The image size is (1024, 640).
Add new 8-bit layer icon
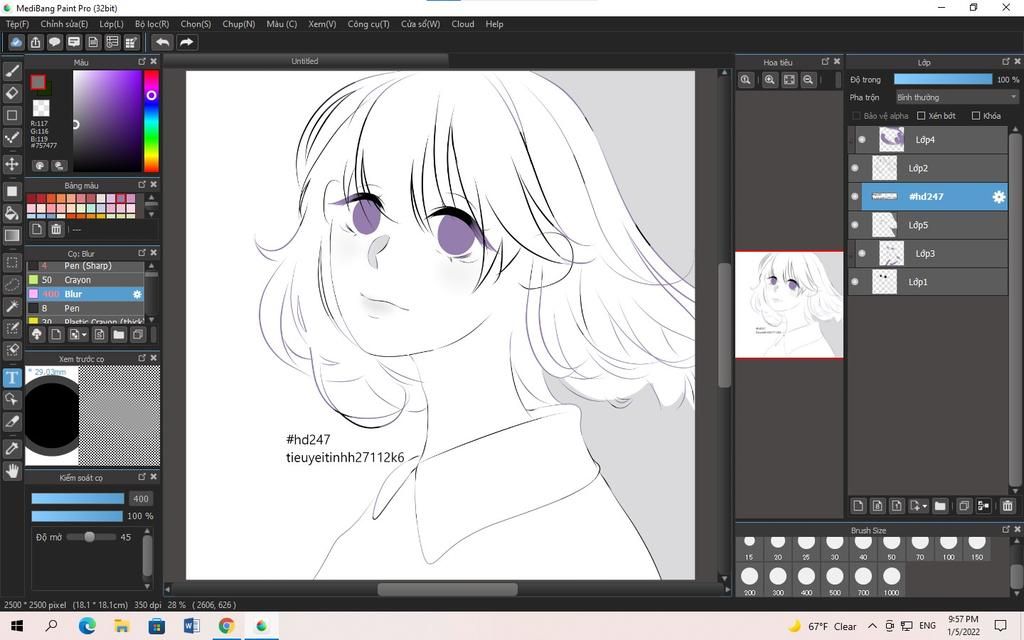(x=878, y=505)
